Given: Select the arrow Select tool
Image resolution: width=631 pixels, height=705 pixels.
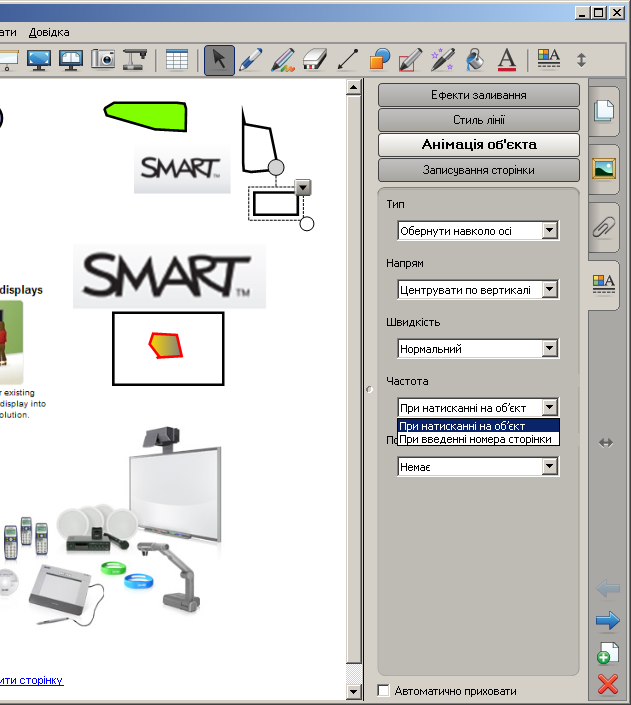Looking at the screenshot, I should (219, 60).
